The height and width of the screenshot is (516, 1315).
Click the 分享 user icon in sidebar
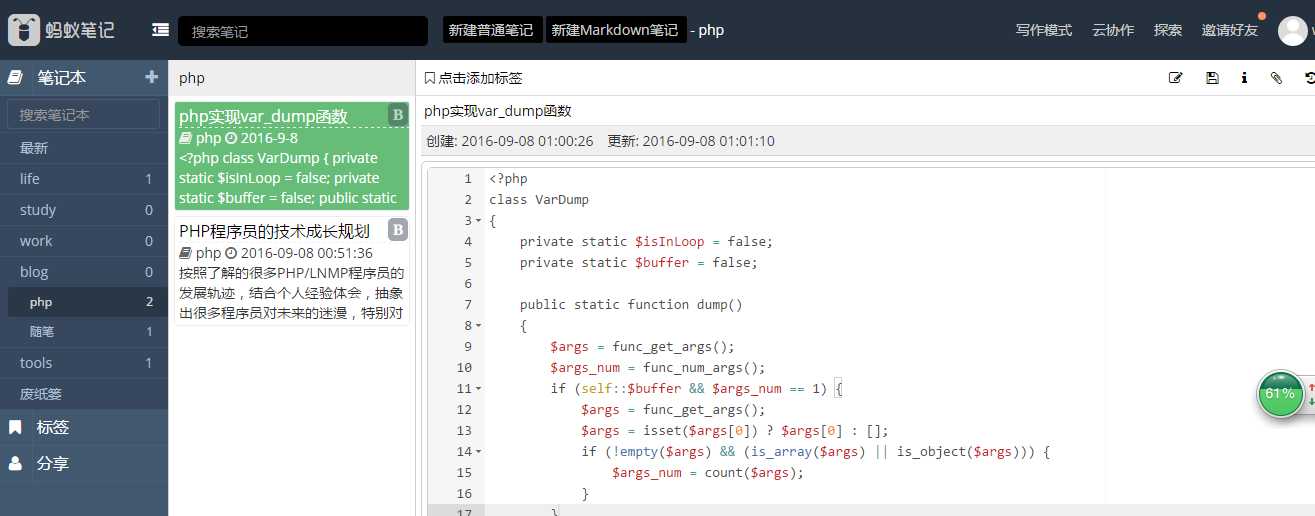click(15, 464)
